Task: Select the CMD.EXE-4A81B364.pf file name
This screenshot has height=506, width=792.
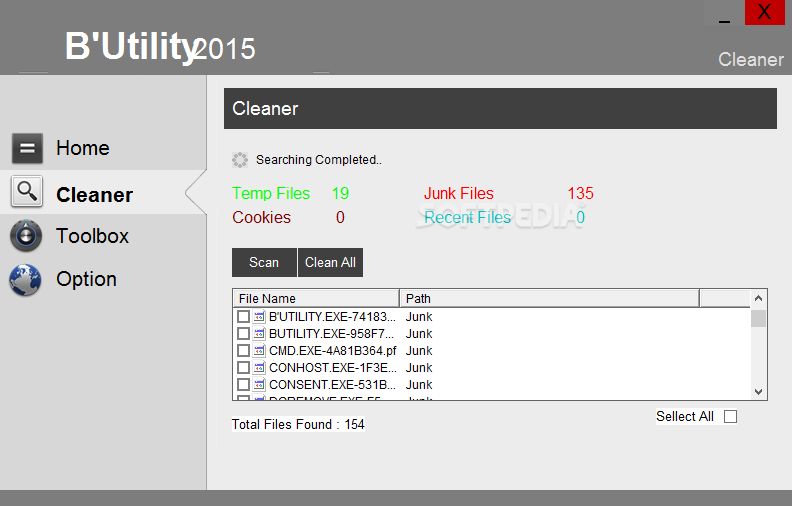Action: [x=332, y=350]
